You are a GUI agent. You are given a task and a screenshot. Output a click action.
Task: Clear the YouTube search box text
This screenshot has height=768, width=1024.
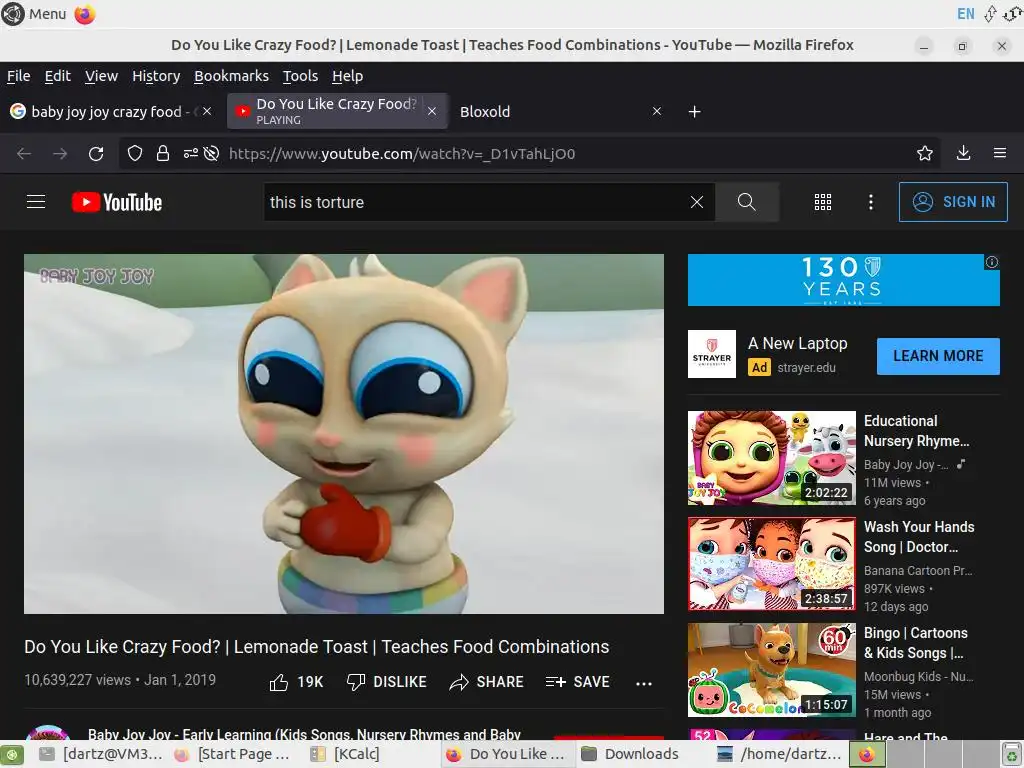click(697, 202)
